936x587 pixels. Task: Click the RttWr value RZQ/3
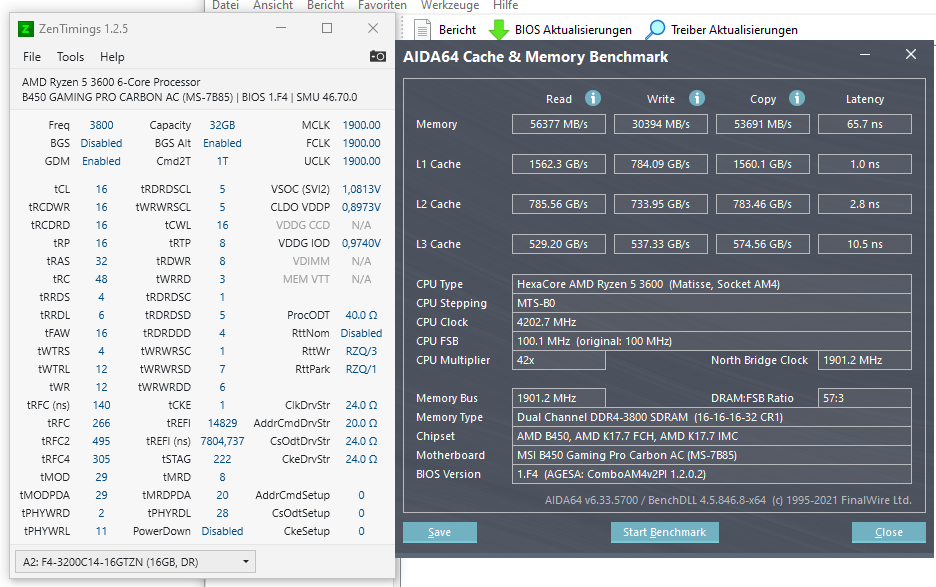361,351
